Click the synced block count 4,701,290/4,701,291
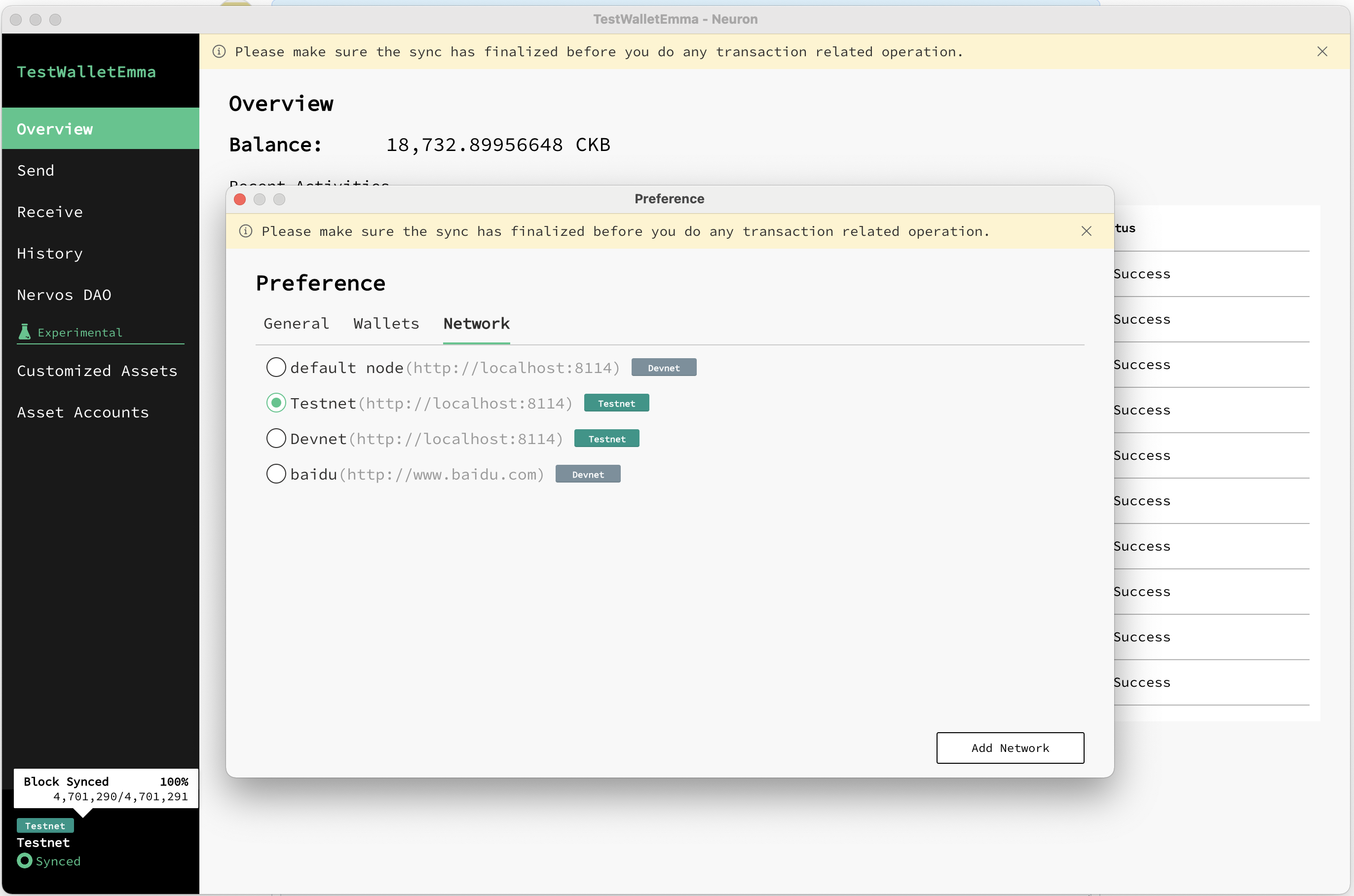This screenshot has width=1354, height=896. (120, 796)
